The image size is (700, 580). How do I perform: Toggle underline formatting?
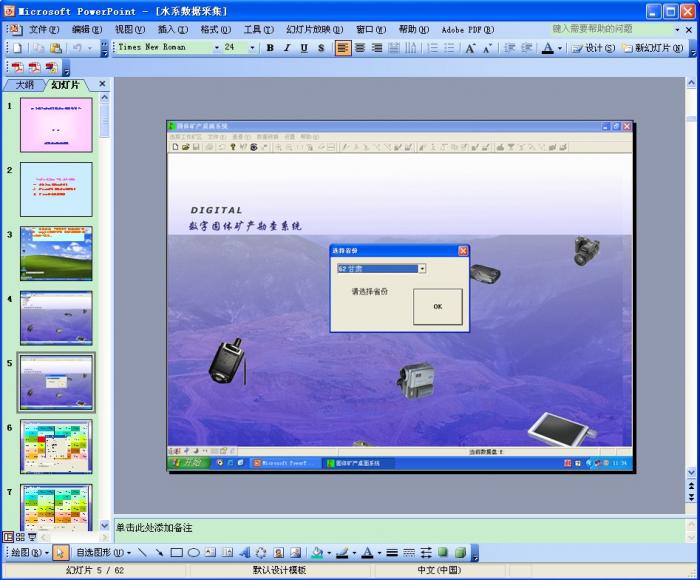pyautogui.click(x=303, y=48)
